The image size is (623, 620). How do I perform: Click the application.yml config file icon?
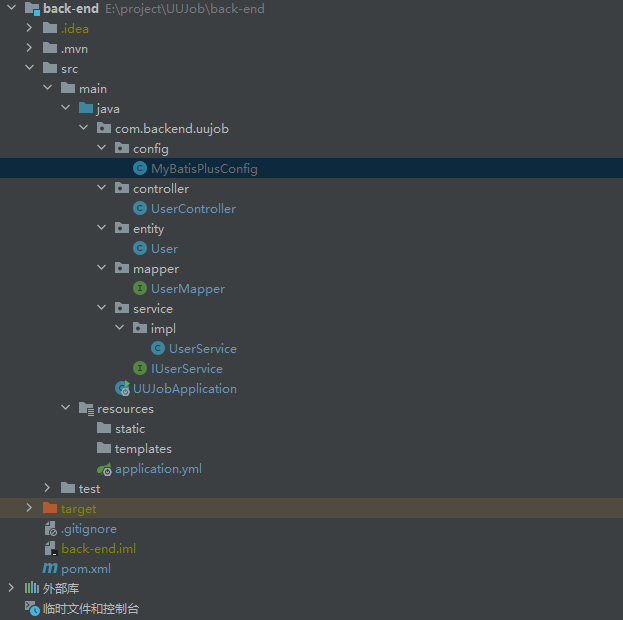click(x=104, y=469)
